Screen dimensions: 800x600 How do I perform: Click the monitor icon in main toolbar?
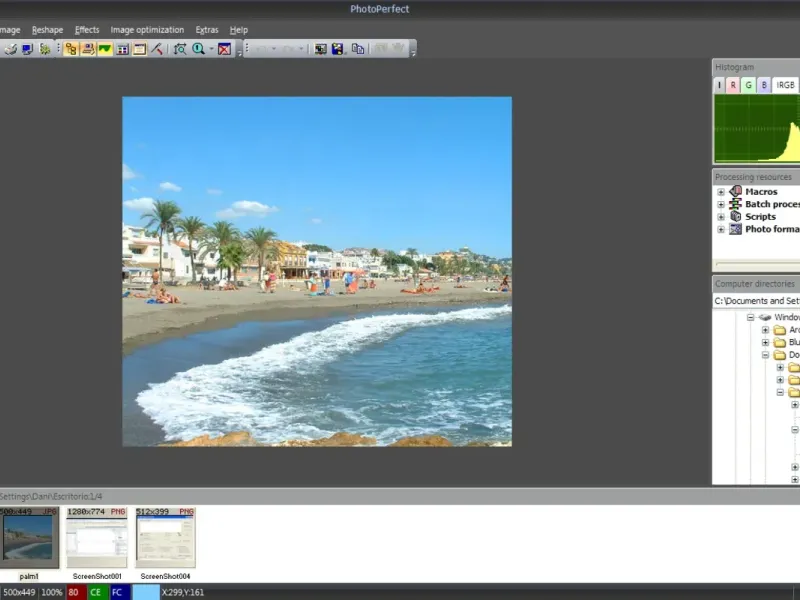[27, 48]
